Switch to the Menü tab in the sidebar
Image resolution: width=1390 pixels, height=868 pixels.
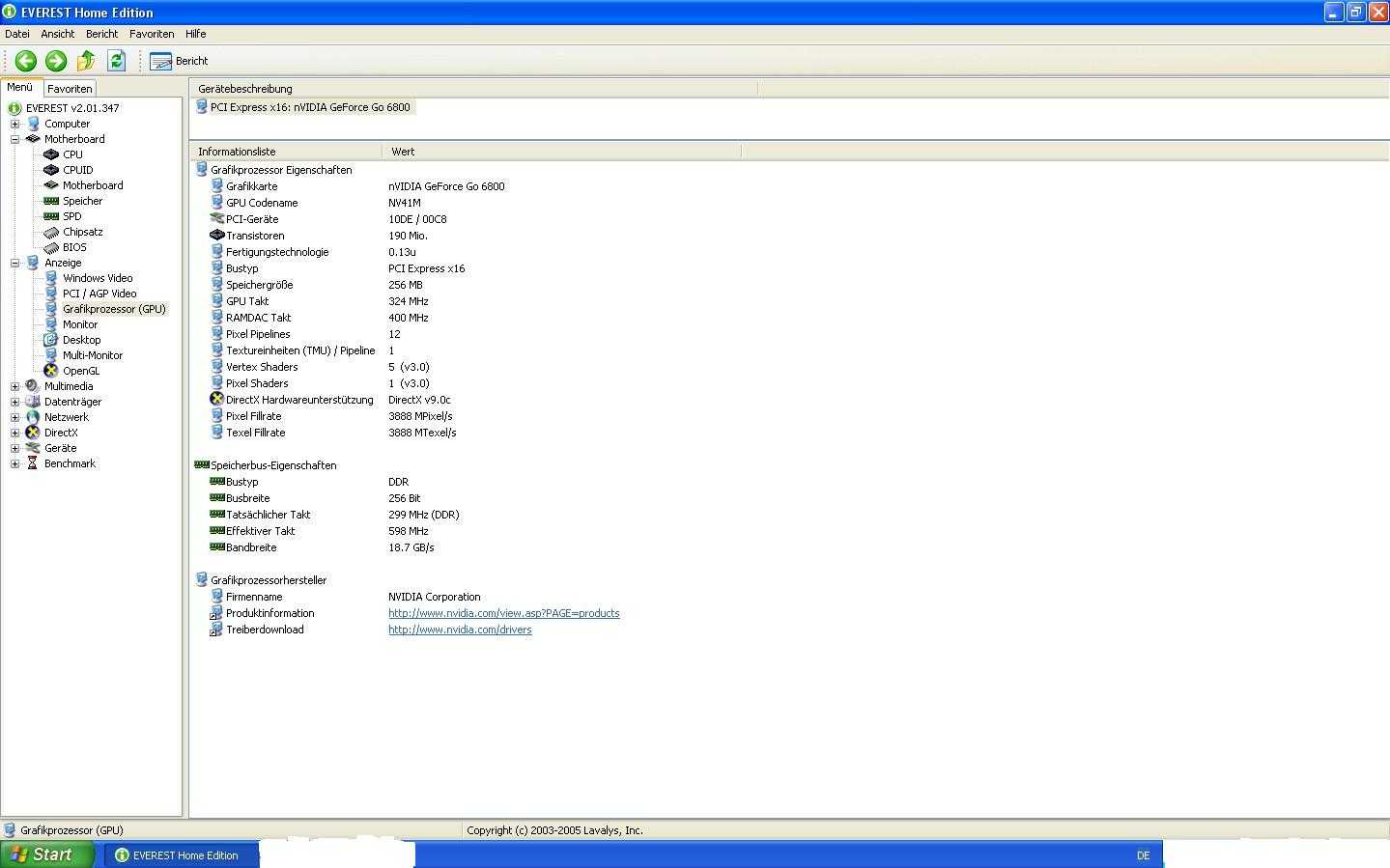[x=20, y=87]
